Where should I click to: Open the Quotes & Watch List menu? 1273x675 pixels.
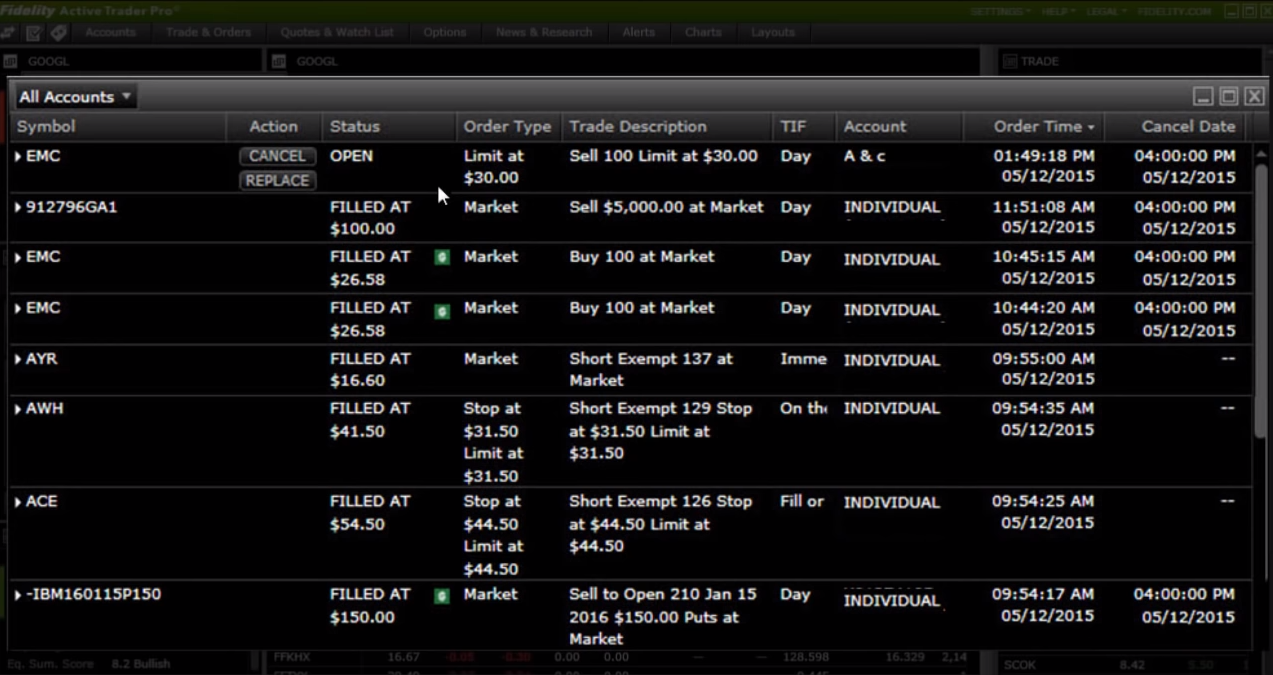click(337, 32)
